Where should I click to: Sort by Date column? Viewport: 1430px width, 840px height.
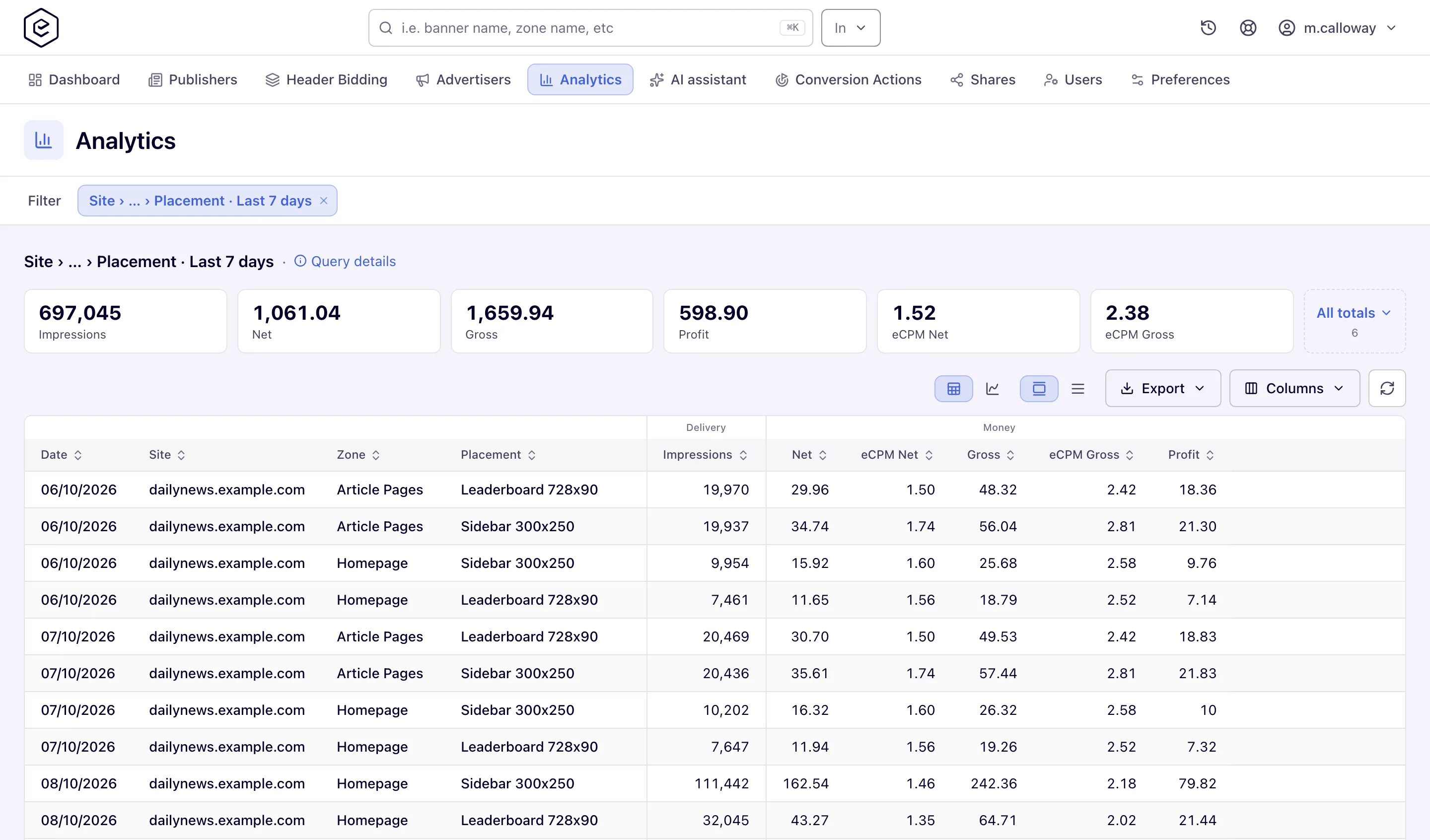click(78, 455)
